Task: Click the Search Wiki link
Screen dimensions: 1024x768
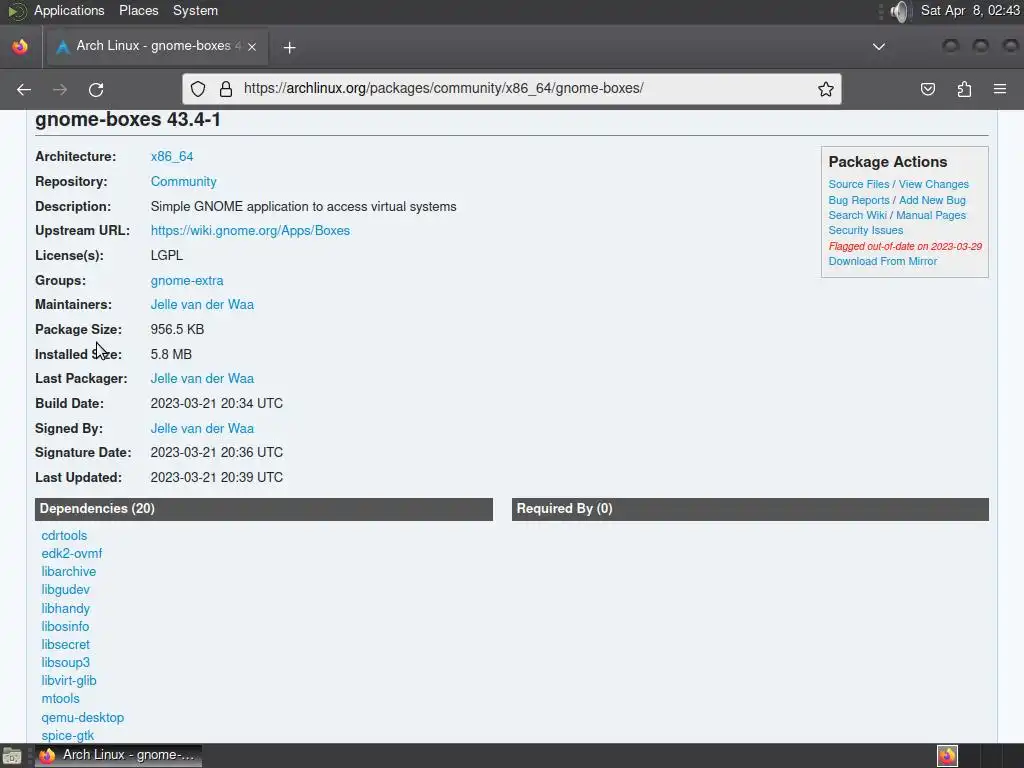Action: (857, 216)
